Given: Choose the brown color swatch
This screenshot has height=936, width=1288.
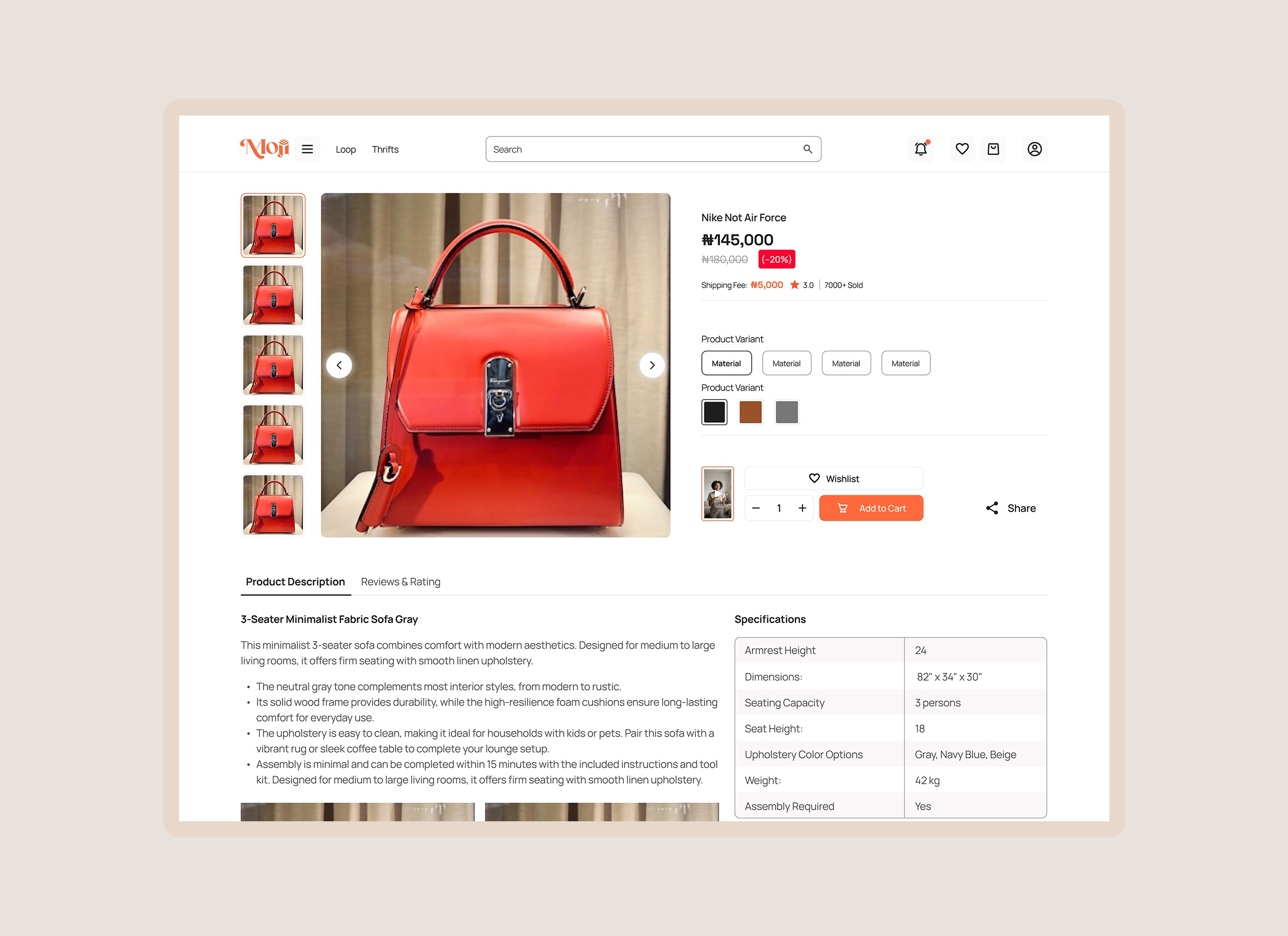Looking at the screenshot, I should pos(750,412).
